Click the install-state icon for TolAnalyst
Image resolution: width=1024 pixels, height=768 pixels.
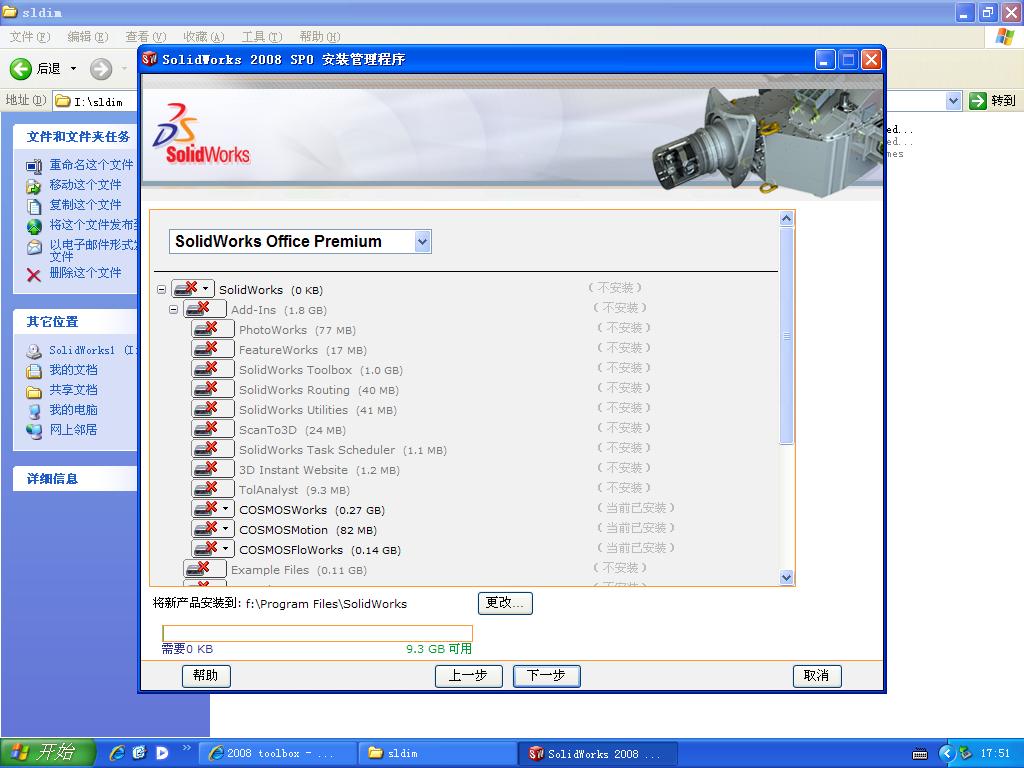point(213,489)
